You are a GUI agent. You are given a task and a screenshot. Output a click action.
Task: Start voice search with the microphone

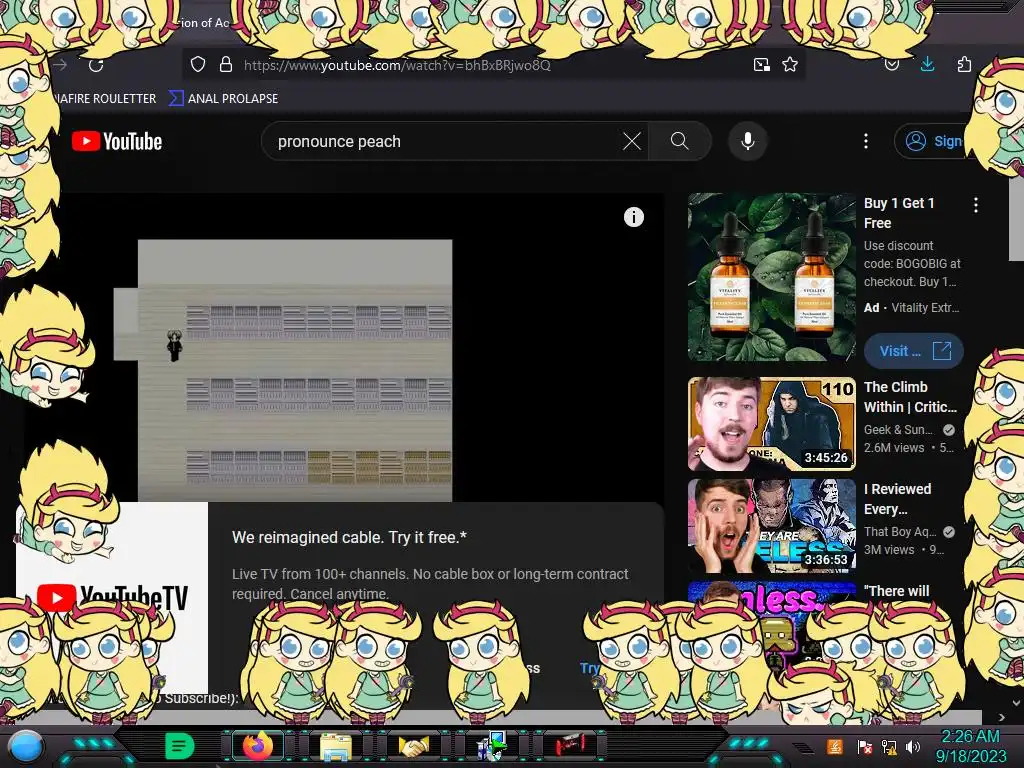coord(748,141)
